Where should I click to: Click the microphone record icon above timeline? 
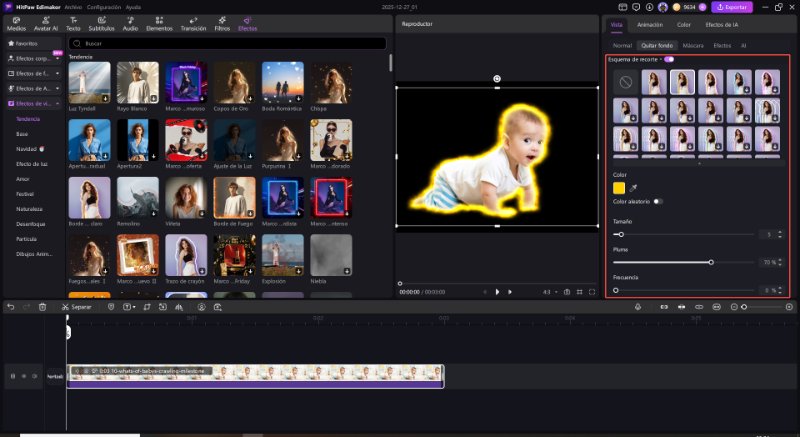tap(638, 307)
